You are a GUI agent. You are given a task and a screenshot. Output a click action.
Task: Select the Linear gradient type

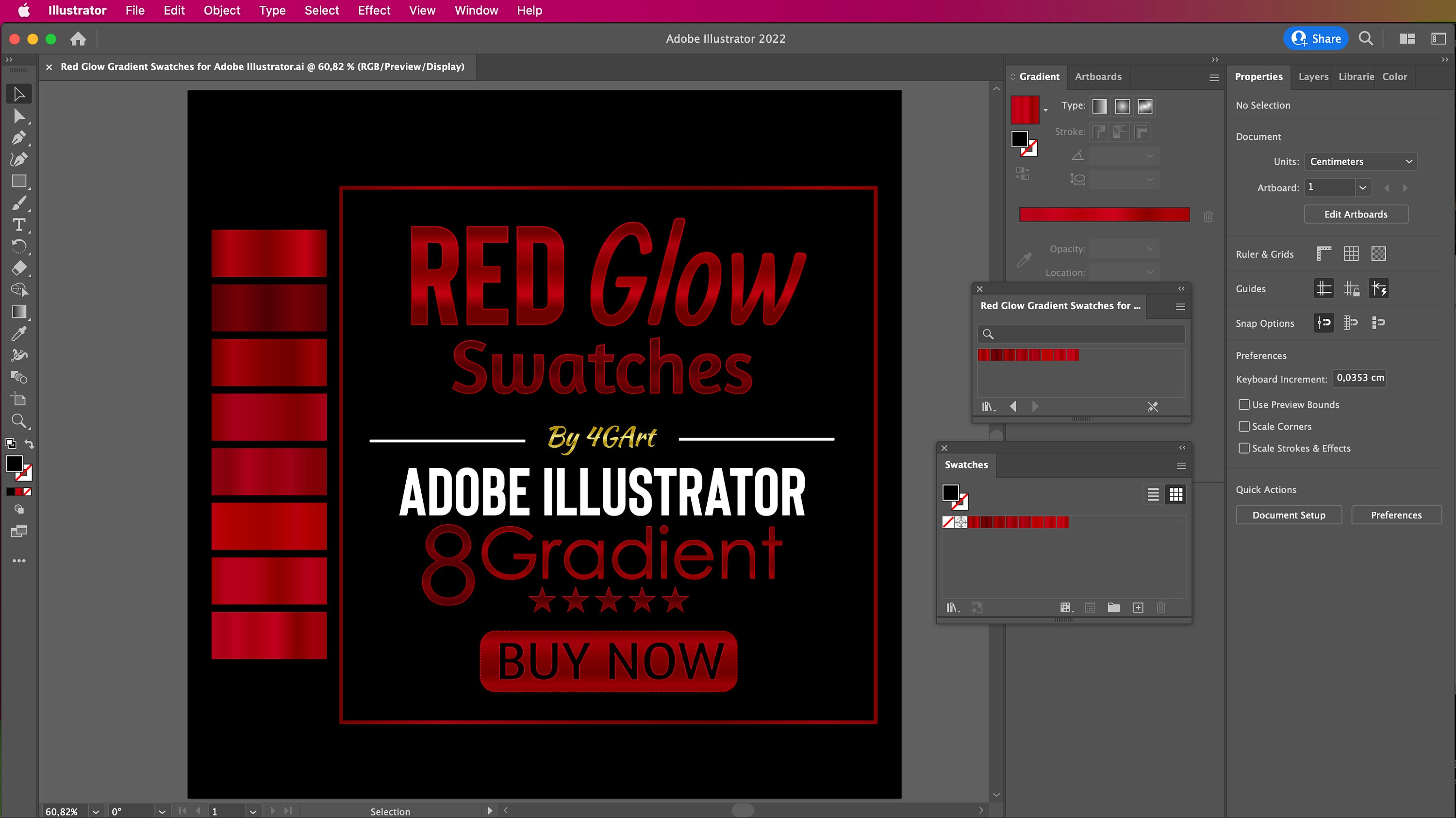point(1099,106)
